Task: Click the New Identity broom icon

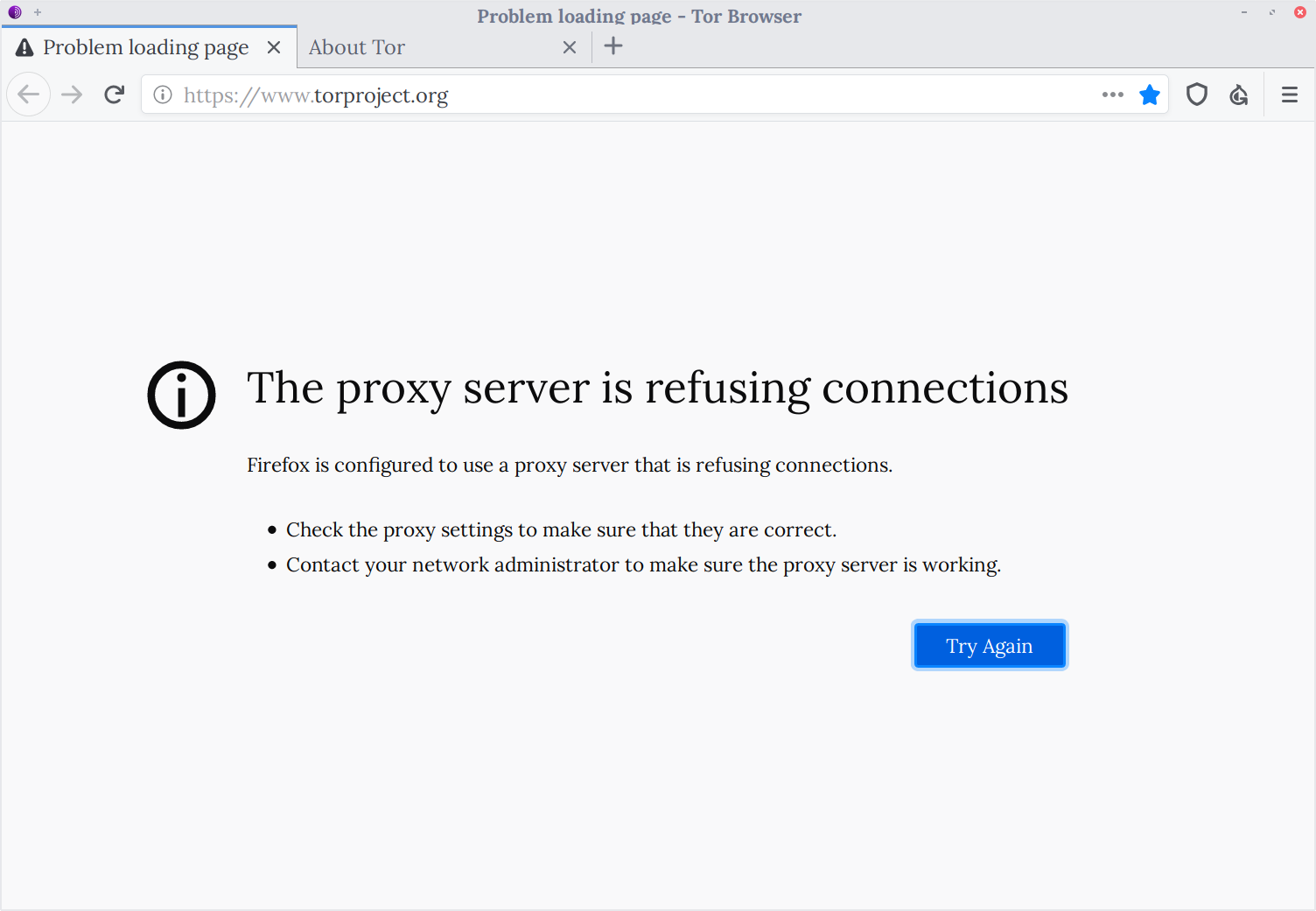Action: pos(1239,95)
